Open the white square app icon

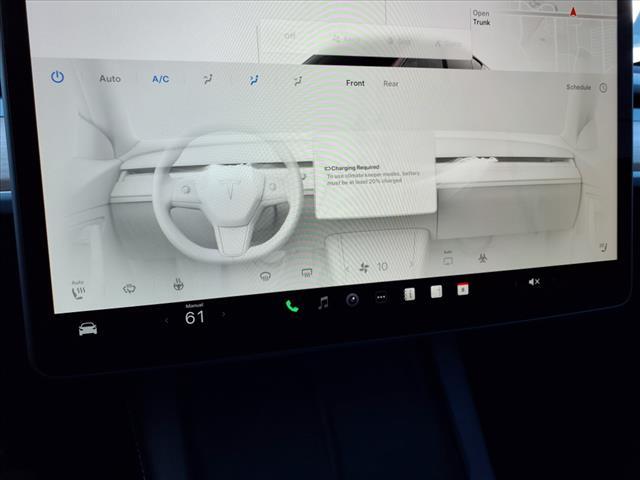(x=436, y=291)
